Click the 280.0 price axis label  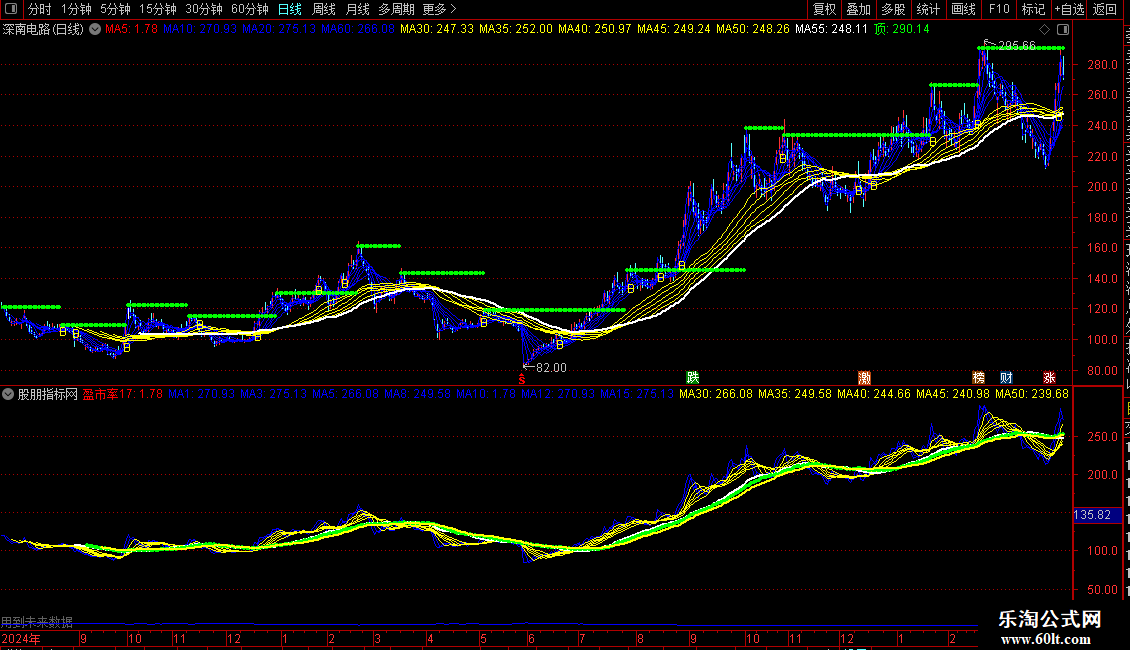[x=1103, y=64]
